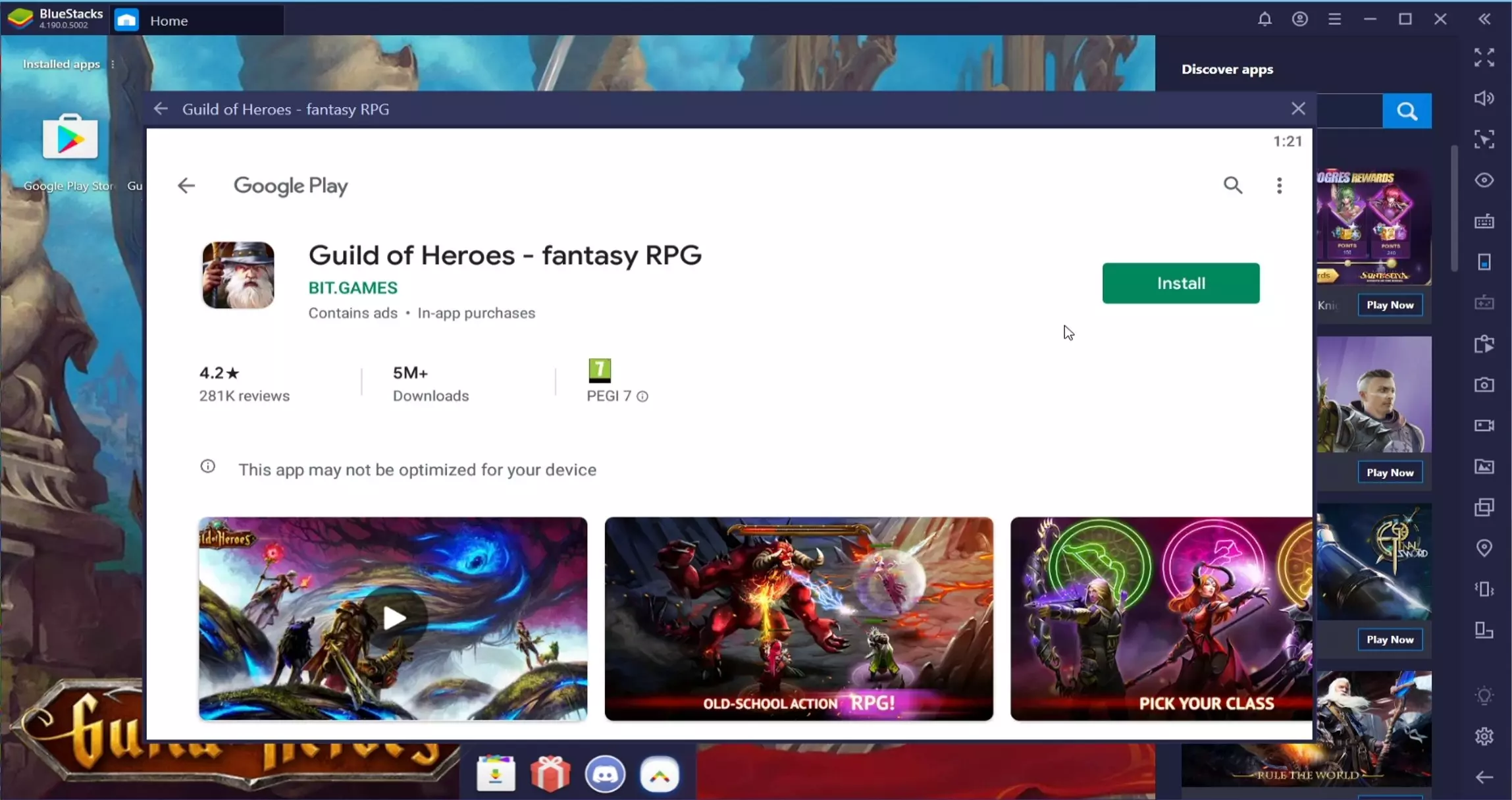Viewport: 1512px width, 800px height.
Task: Click the Google Play search icon
Action: 1233,186
